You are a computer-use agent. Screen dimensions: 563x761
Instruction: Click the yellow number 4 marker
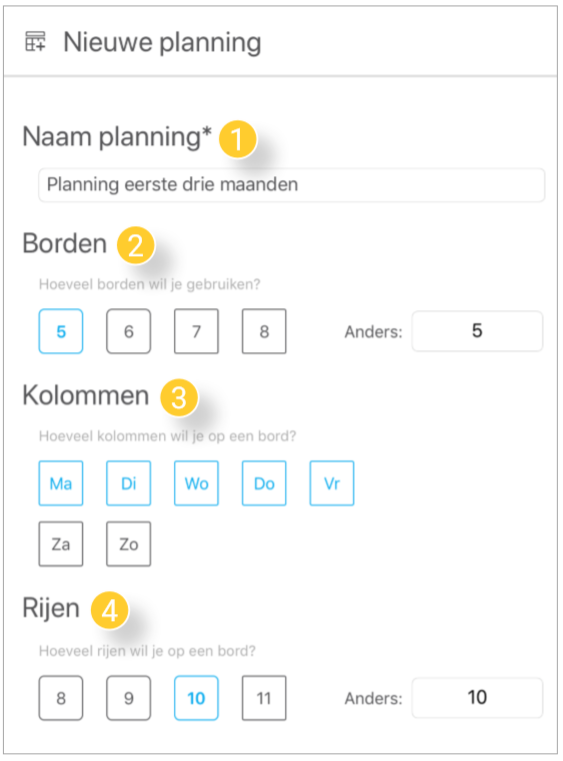[x=110, y=610]
